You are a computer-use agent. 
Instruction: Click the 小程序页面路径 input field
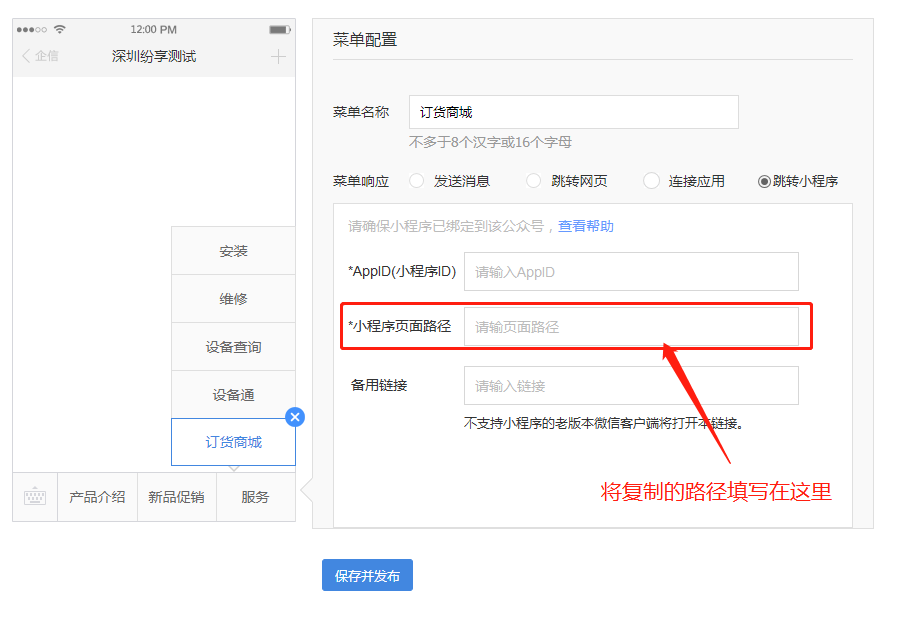pyautogui.click(x=631, y=327)
